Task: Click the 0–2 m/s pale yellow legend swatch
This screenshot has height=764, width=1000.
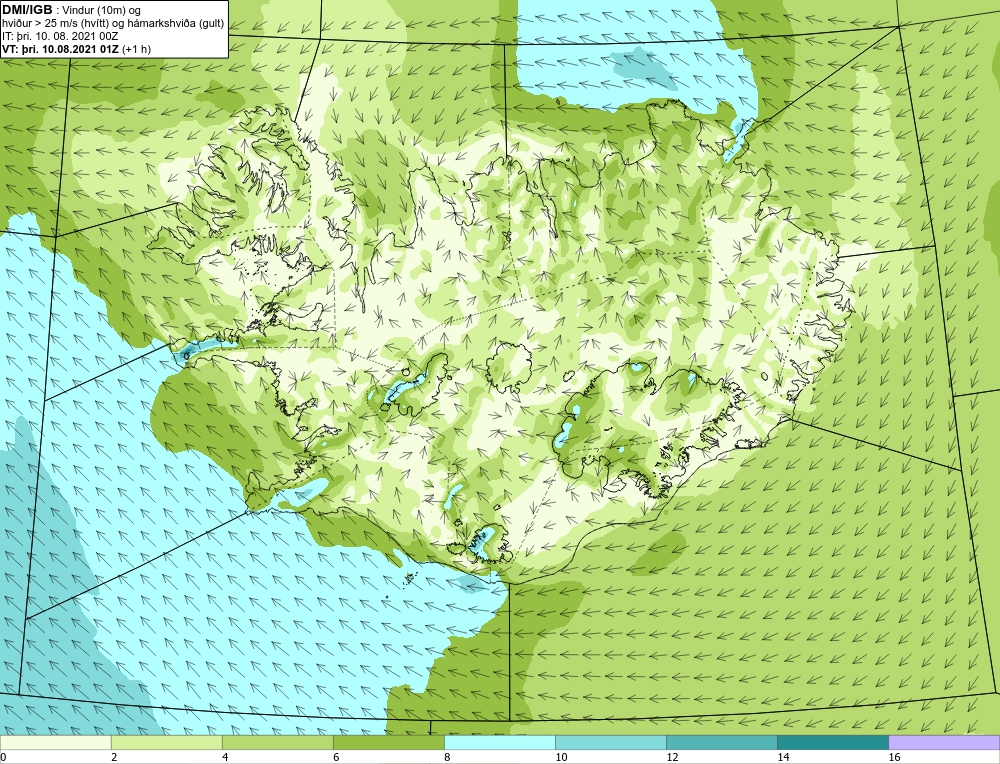Action: [x=55, y=742]
